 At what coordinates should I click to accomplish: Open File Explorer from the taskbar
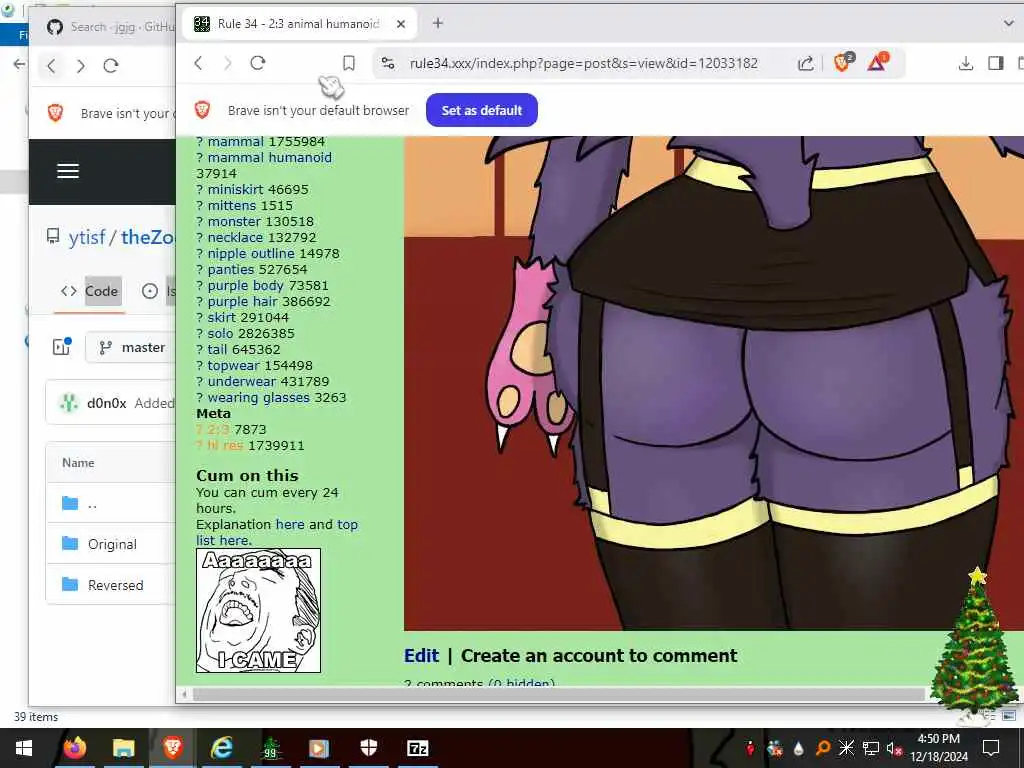click(x=123, y=748)
